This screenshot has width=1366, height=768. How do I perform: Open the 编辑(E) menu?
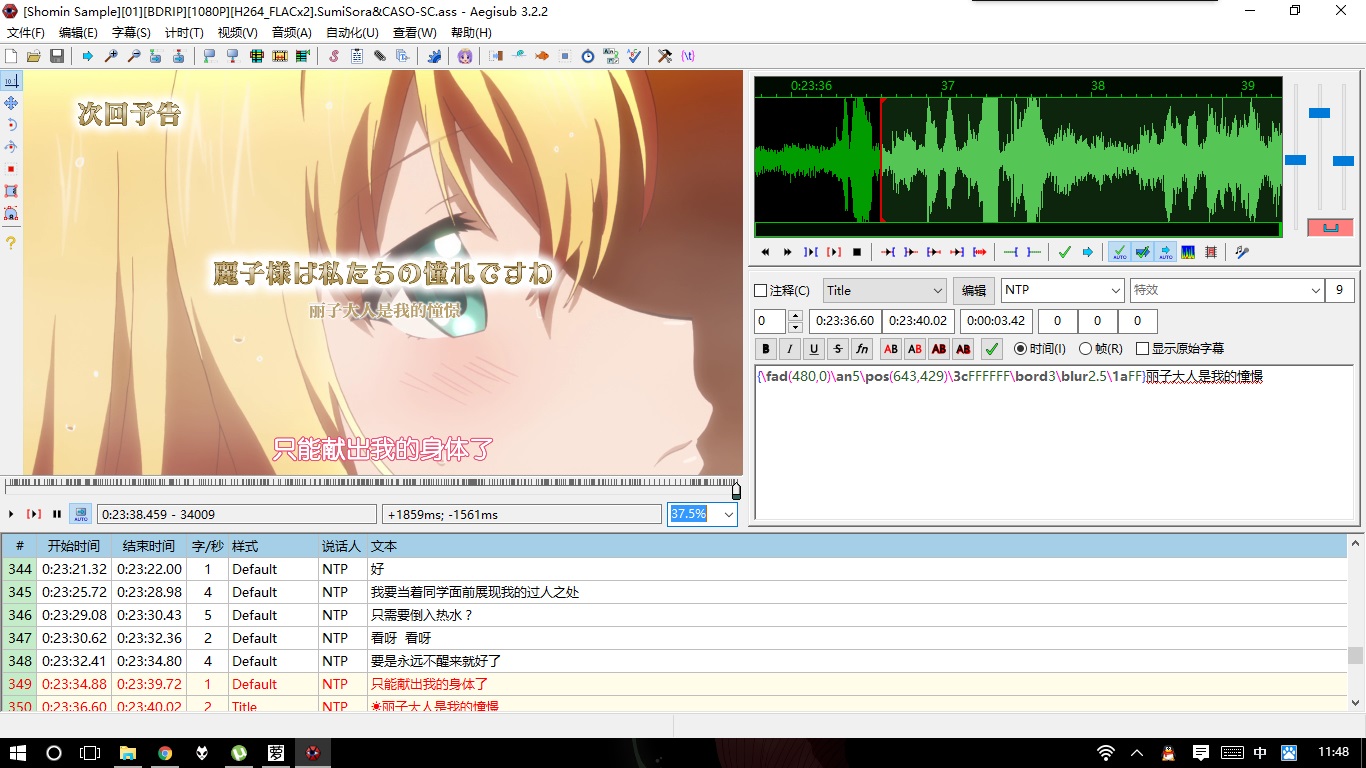point(78,33)
